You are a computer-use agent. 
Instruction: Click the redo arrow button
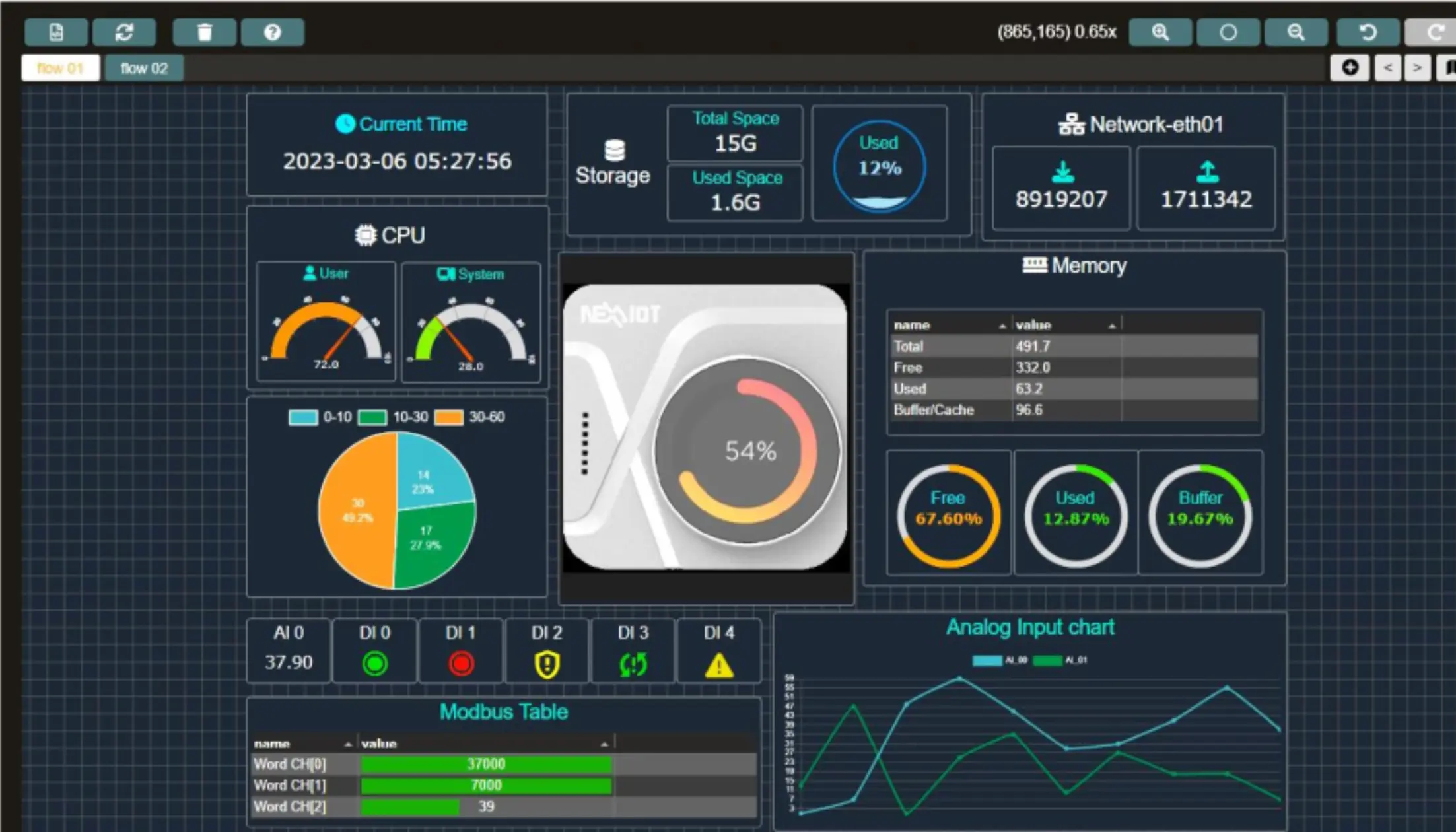pos(1434,32)
